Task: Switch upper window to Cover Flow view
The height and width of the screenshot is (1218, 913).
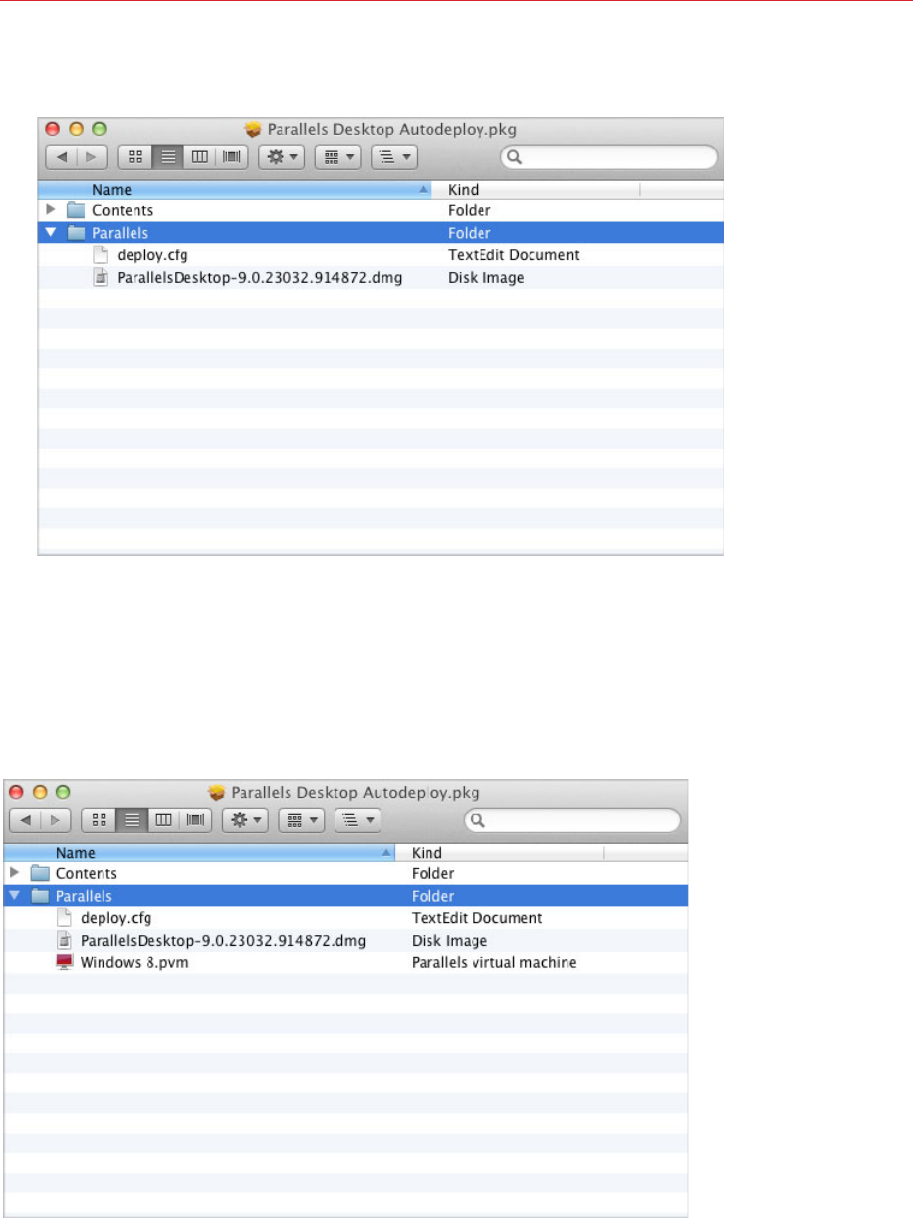Action: (233, 157)
